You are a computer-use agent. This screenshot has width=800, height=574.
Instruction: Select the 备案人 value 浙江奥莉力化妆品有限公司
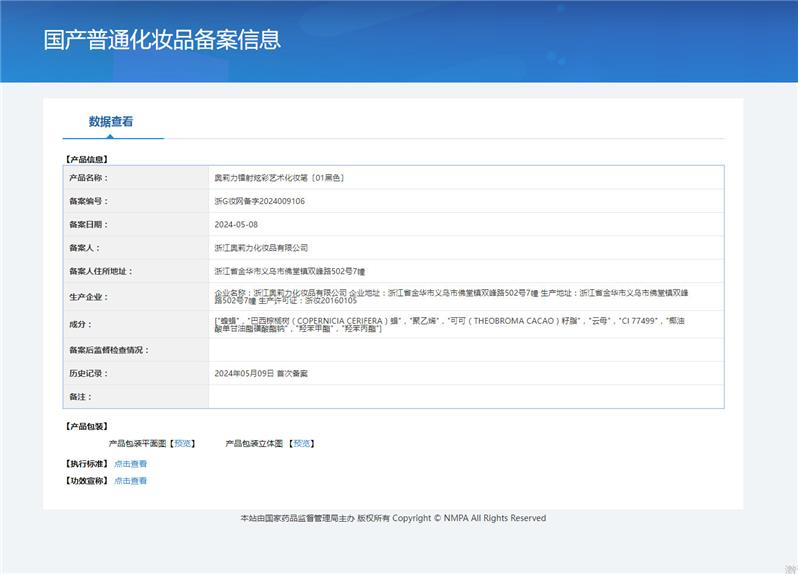pos(261,248)
